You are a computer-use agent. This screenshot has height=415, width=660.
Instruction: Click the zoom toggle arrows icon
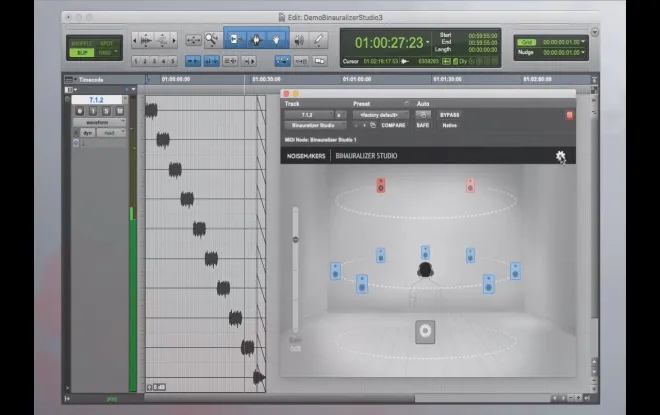pos(194,40)
